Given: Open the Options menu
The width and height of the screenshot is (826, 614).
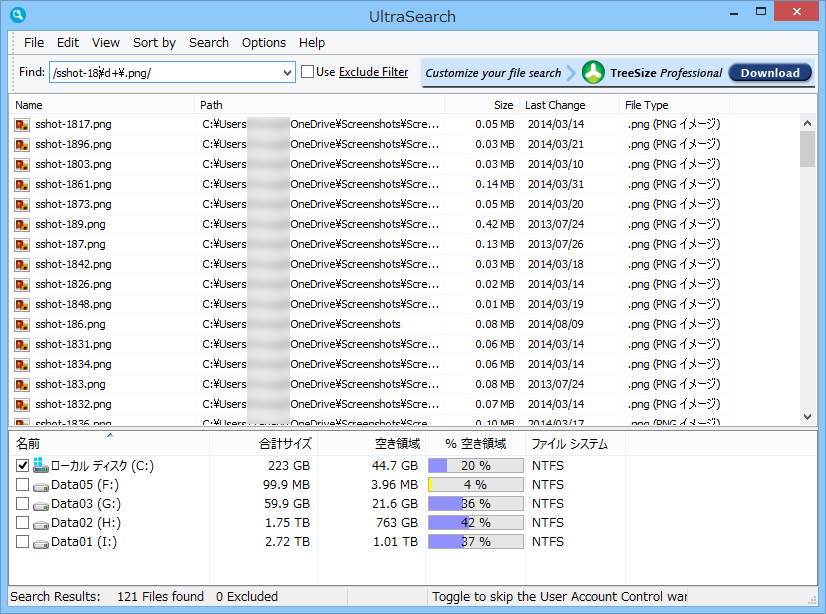Looking at the screenshot, I should pos(263,43).
